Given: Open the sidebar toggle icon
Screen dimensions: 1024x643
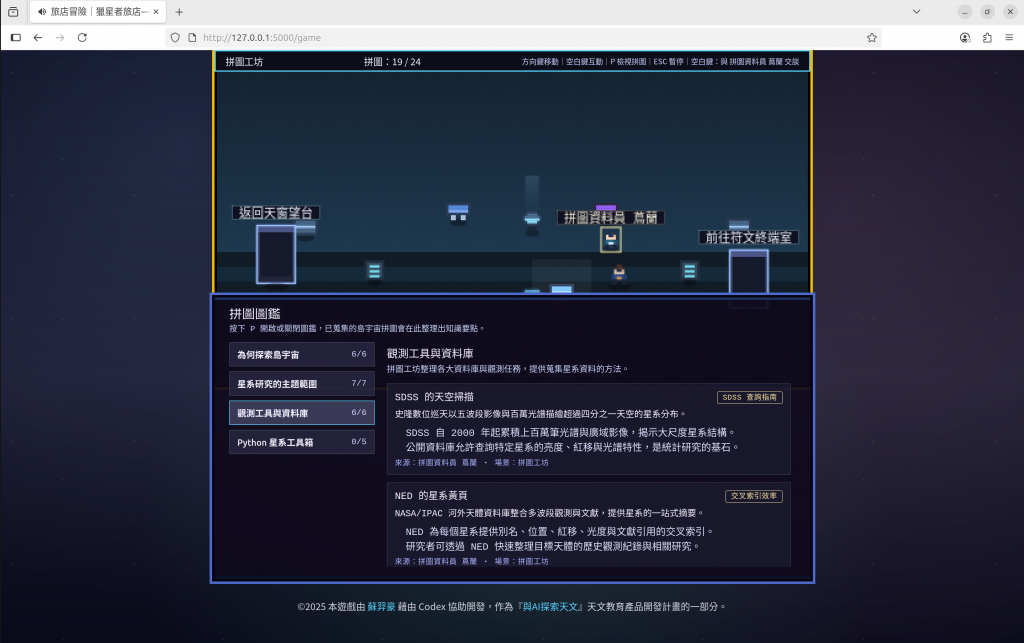Looking at the screenshot, I should pos(16,38).
